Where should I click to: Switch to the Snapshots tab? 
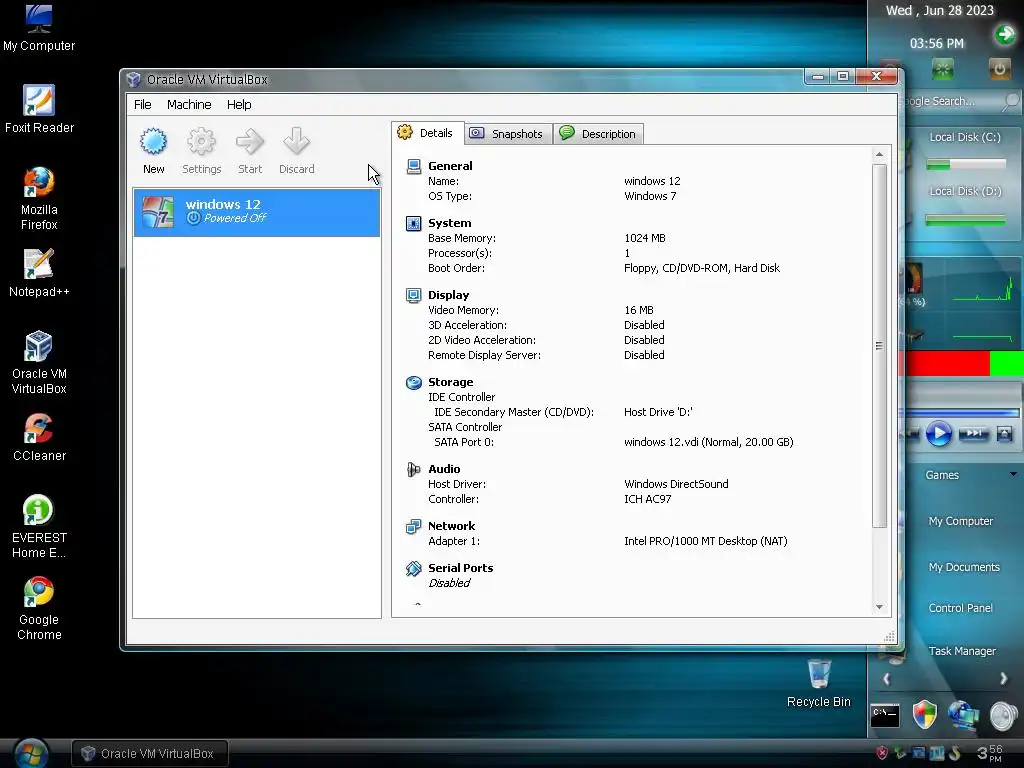tap(508, 134)
